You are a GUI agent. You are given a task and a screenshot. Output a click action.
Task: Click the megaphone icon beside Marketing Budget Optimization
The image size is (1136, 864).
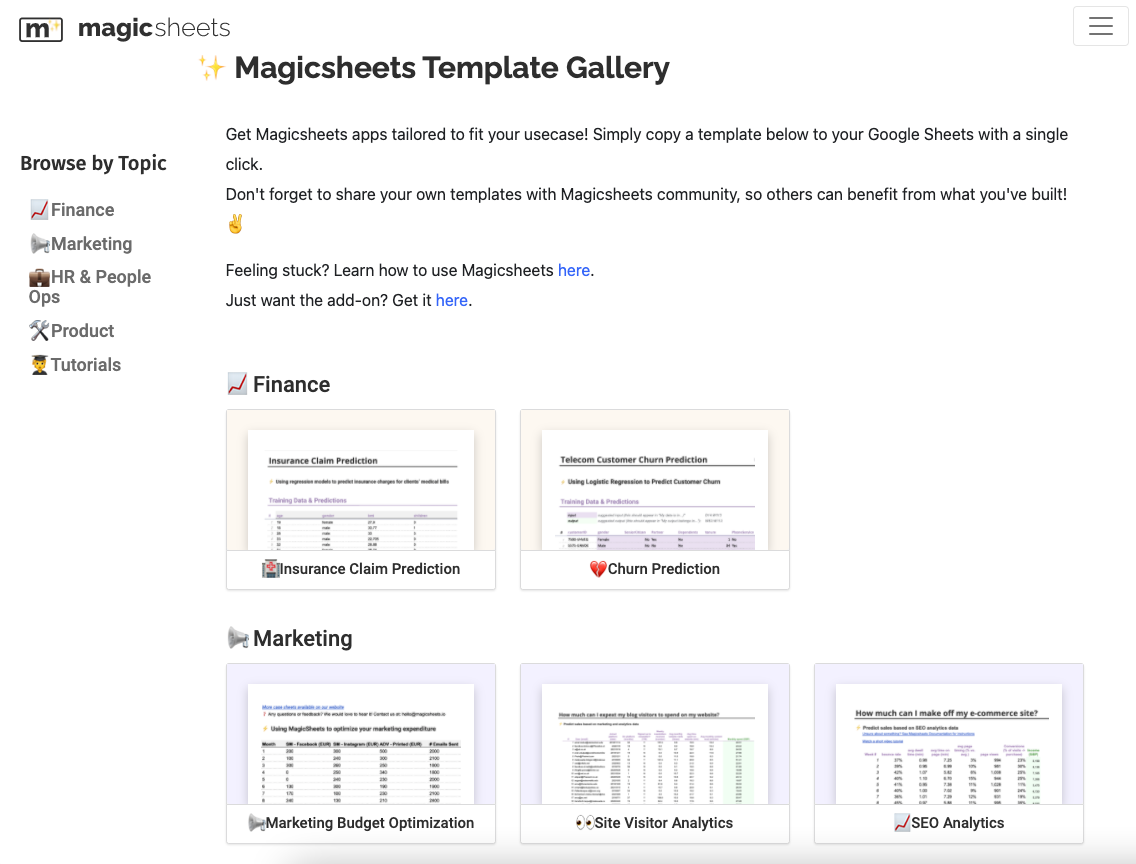point(257,823)
